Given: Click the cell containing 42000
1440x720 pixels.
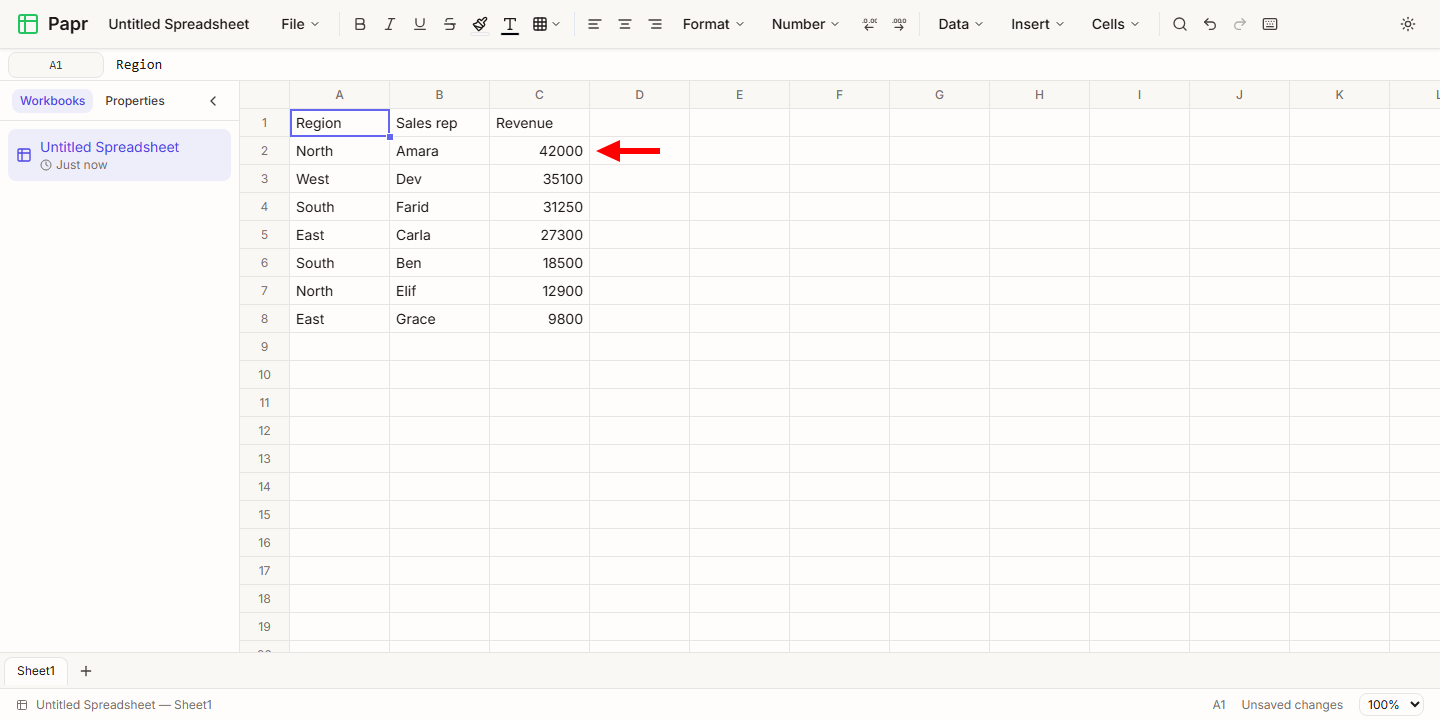Looking at the screenshot, I should click(540, 151).
